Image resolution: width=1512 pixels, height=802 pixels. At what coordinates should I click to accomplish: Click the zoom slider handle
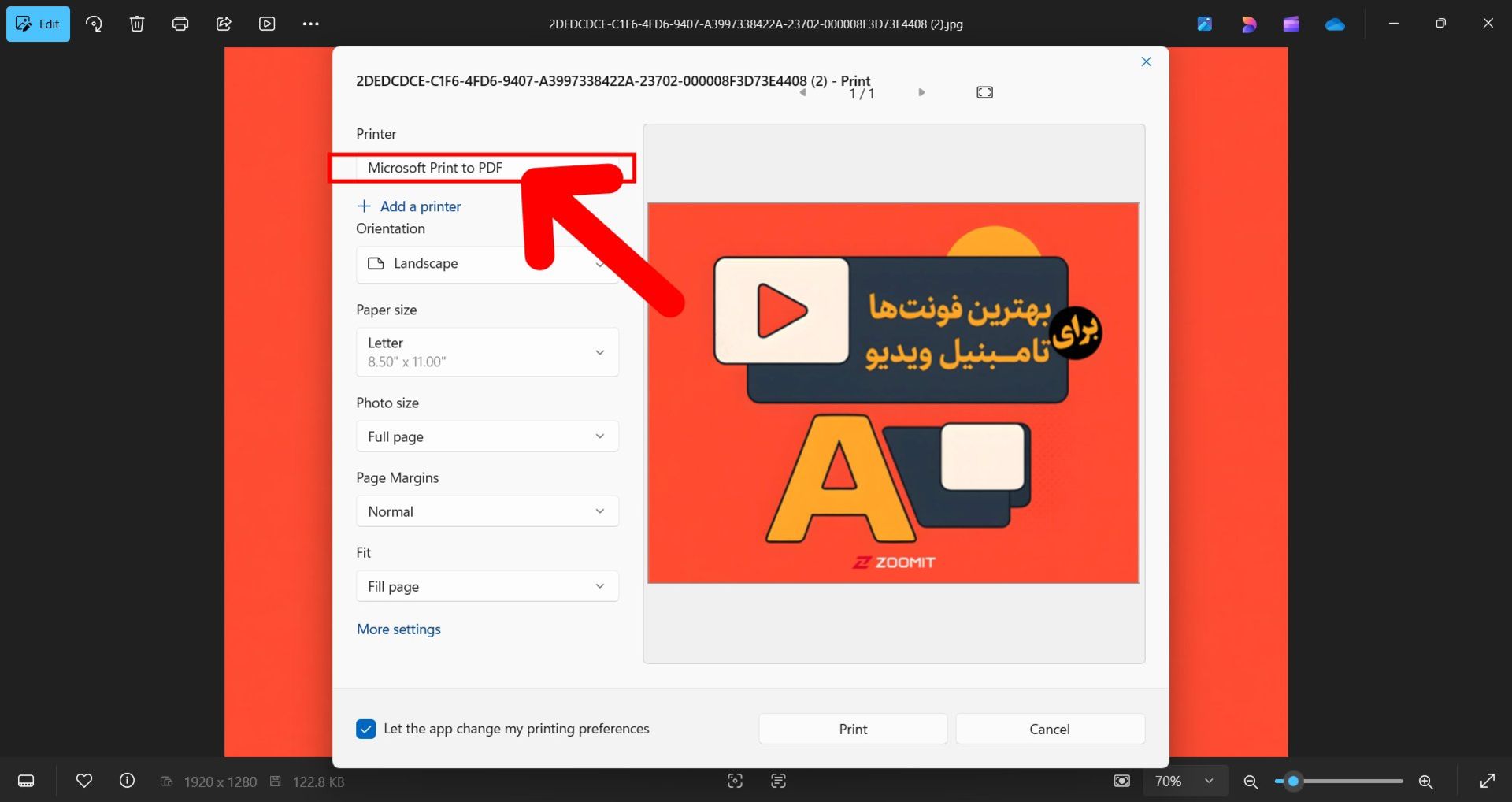(1292, 782)
